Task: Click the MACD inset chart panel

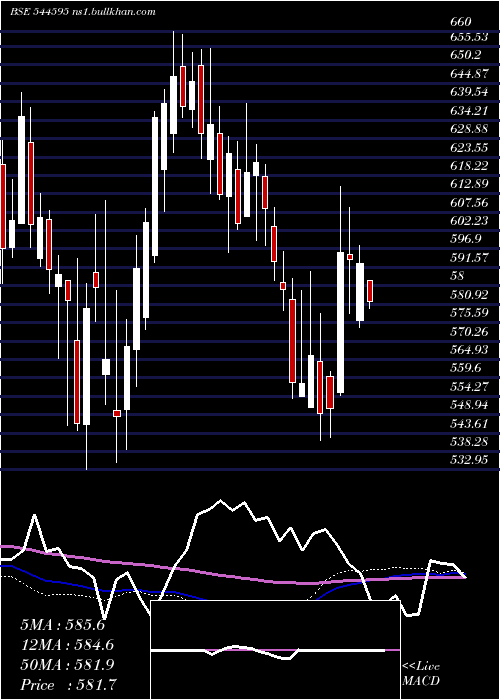Action: [x=275, y=650]
